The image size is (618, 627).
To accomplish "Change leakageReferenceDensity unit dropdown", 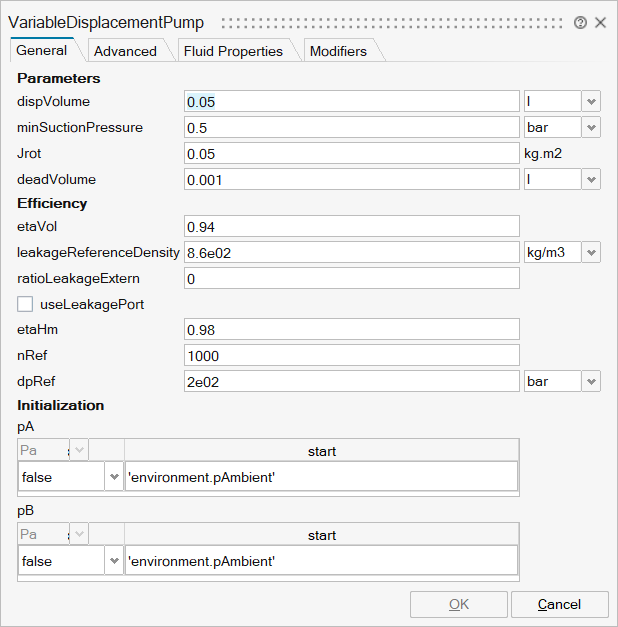I will [x=591, y=252].
